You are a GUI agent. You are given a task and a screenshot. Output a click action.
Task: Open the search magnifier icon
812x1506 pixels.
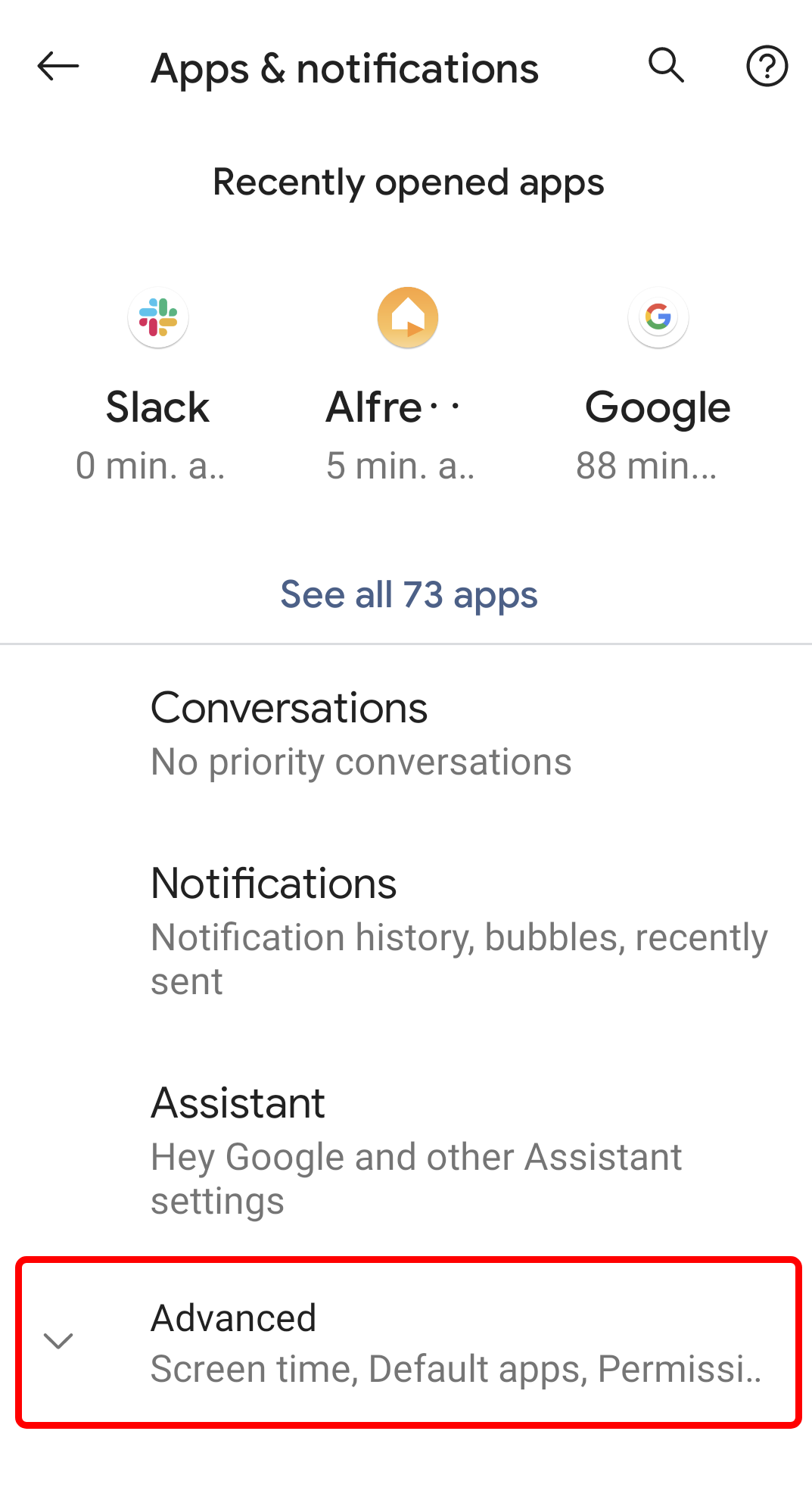click(667, 66)
